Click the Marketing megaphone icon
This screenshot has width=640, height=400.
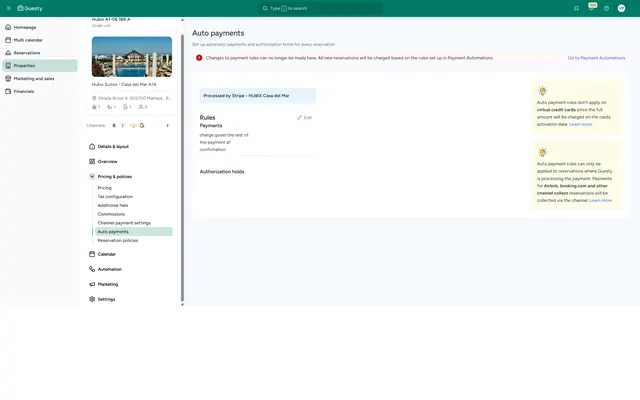click(x=92, y=284)
